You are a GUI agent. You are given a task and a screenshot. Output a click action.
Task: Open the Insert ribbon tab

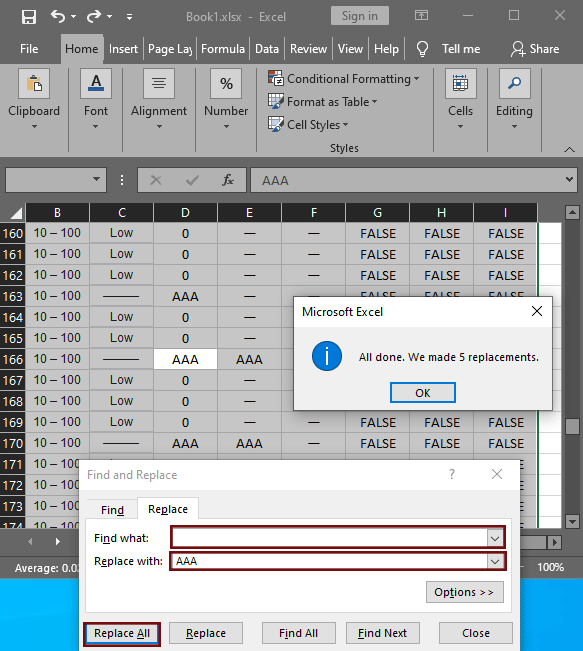(123, 49)
